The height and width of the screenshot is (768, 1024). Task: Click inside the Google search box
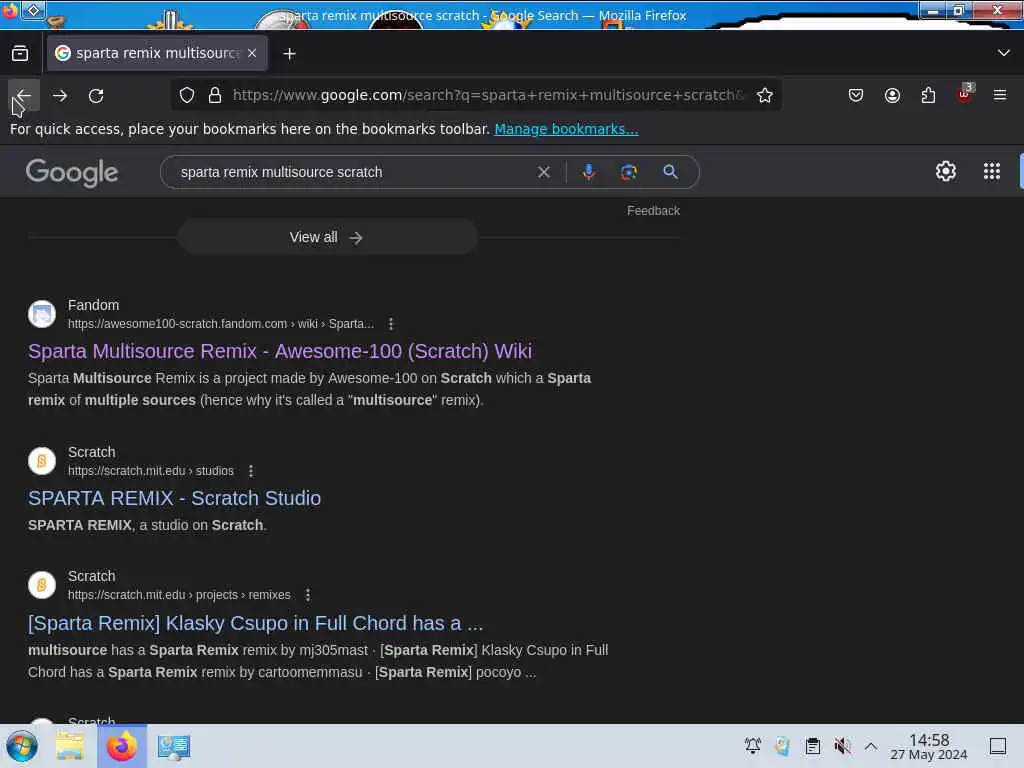click(x=353, y=172)
